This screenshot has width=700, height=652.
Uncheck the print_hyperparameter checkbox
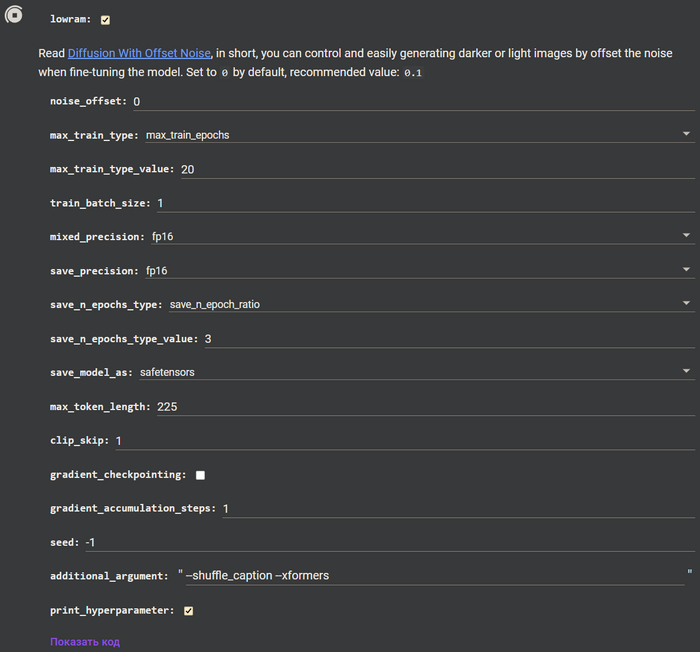click(x=188, y=610)
